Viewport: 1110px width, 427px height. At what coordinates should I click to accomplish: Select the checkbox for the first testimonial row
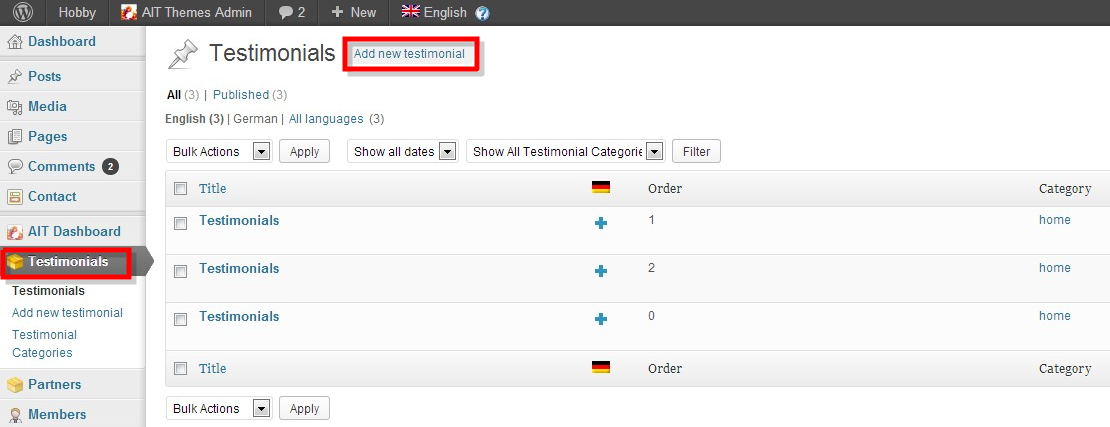(181, 224)
